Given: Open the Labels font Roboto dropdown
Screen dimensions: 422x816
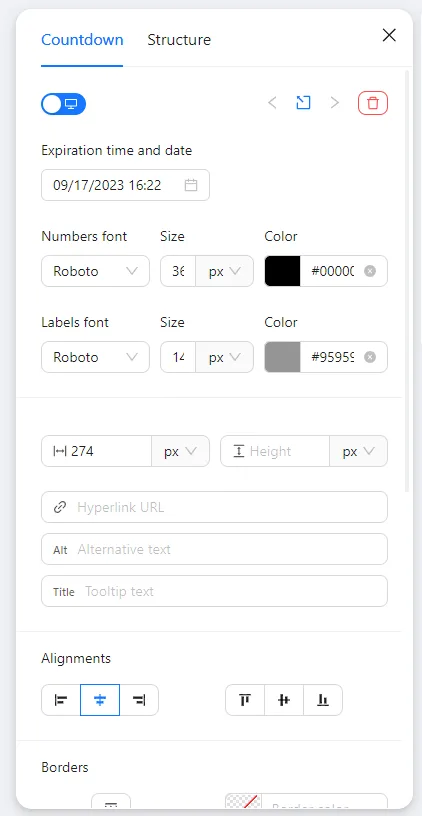Looking at the screenshot, I should click(x=95, y=357).
